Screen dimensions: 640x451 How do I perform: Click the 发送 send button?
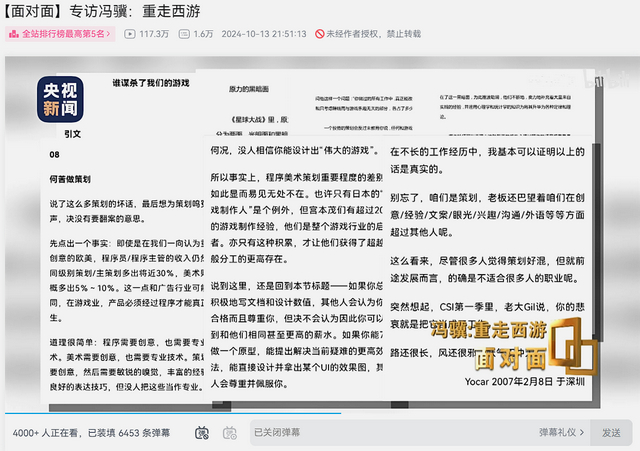tap(611, 433)
